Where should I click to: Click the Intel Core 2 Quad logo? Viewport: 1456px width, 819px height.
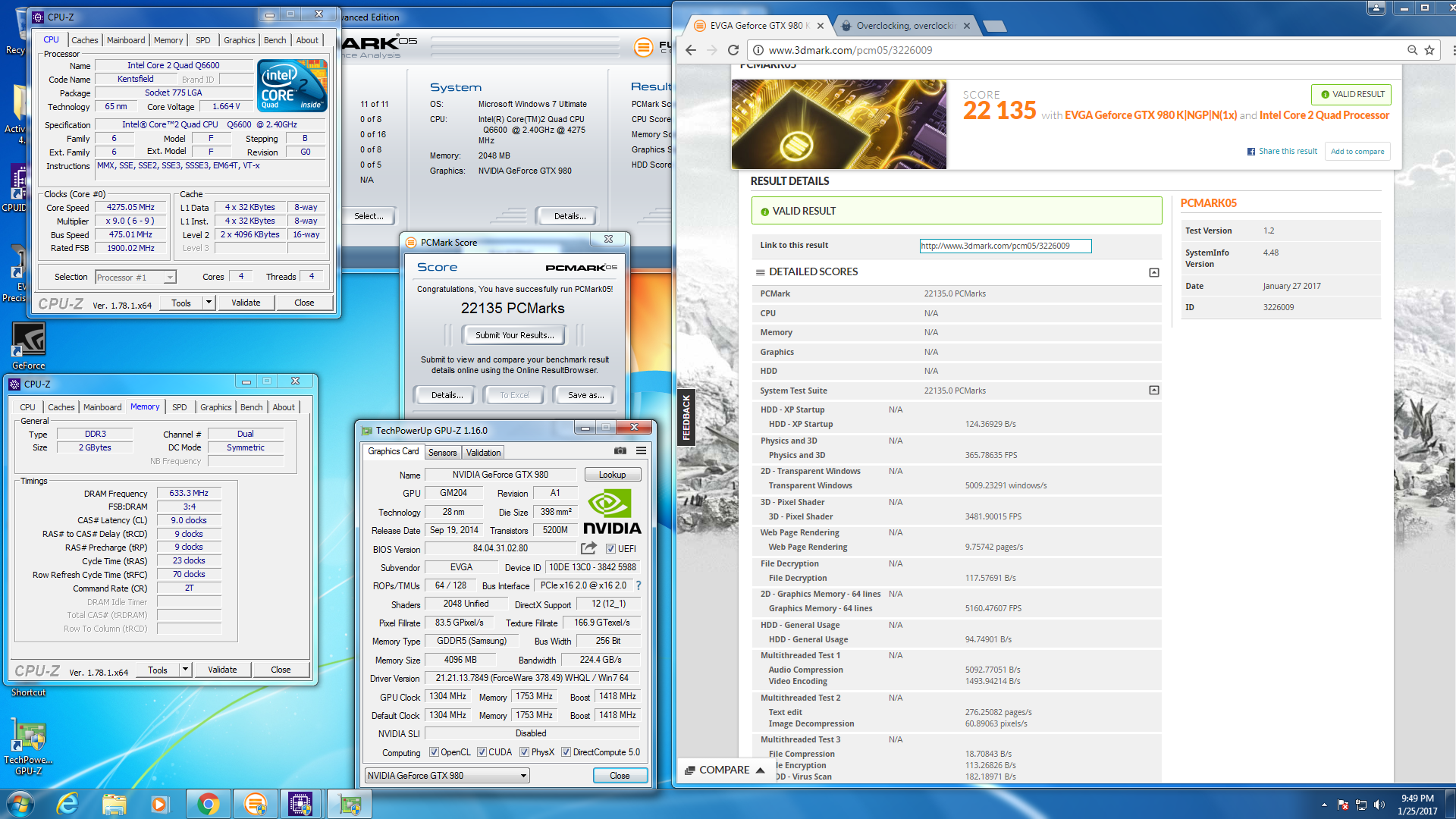(292, 86)
